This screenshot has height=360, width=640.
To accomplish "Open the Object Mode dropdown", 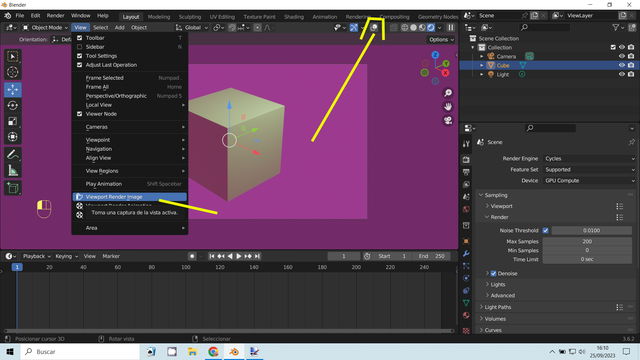I will pos(45,27).
